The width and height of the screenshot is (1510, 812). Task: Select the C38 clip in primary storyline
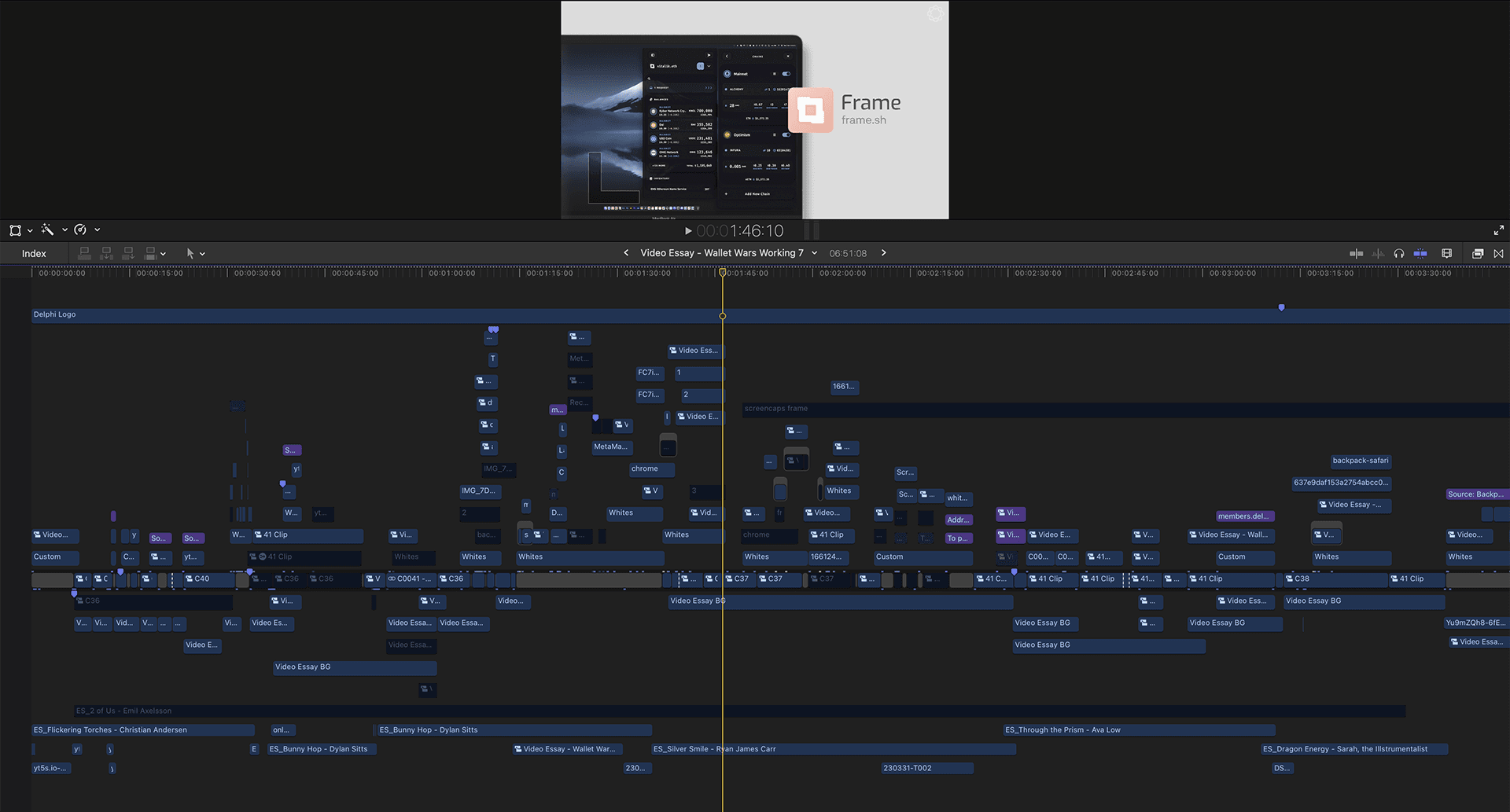(1335, 579)
